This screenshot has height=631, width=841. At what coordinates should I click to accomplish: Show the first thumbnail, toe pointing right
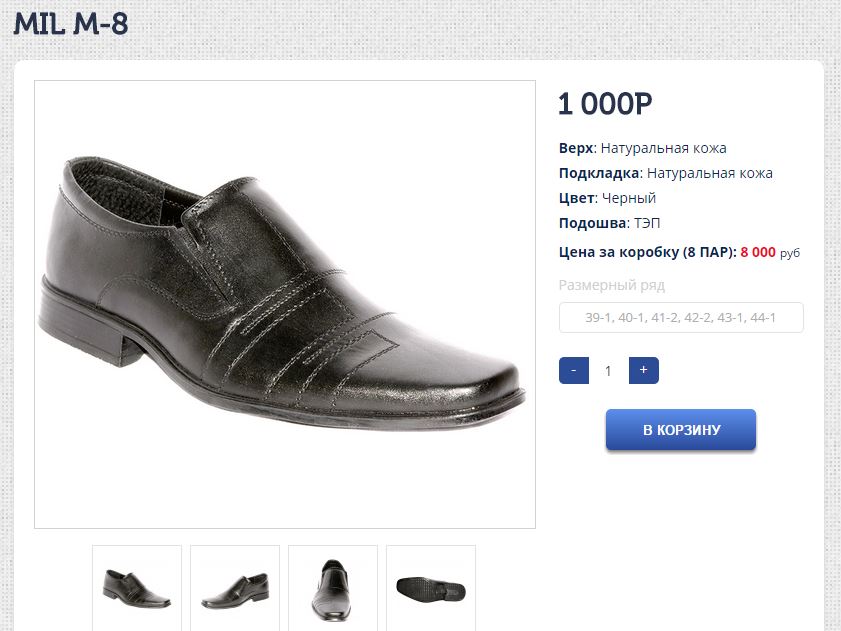pos(137,588)
